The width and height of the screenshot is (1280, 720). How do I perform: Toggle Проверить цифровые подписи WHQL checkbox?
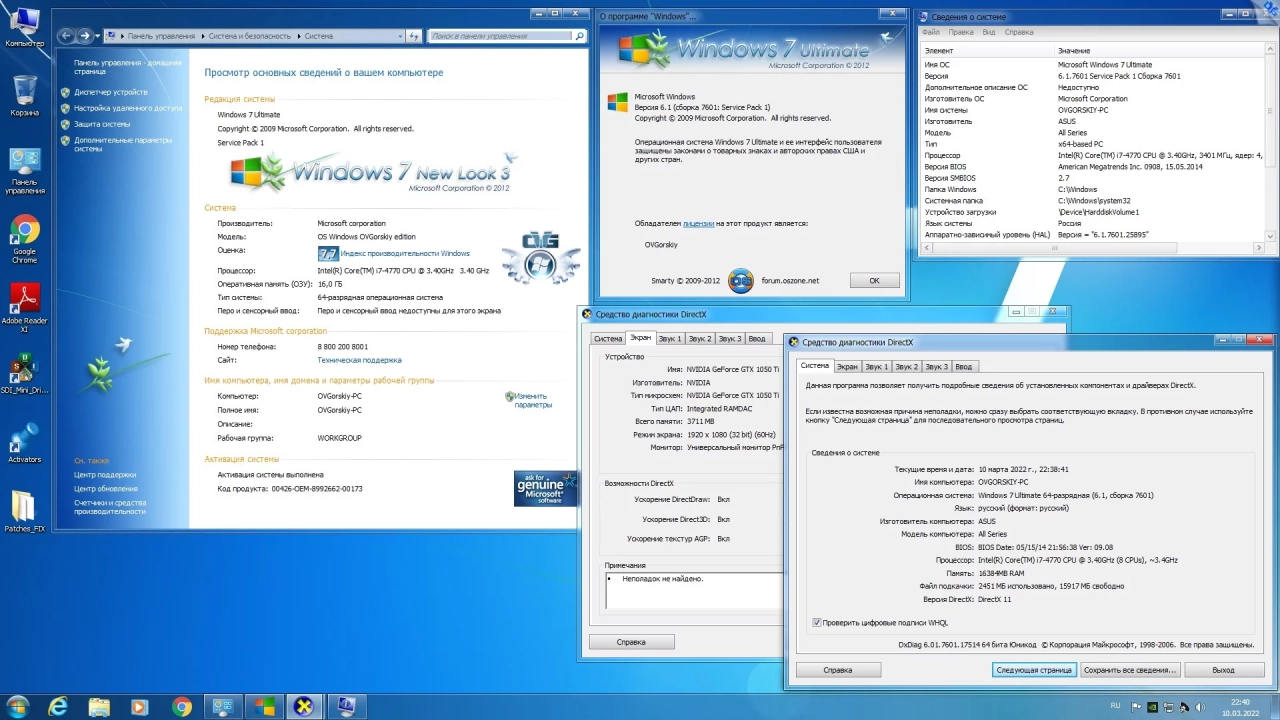[x=816, y=622]
